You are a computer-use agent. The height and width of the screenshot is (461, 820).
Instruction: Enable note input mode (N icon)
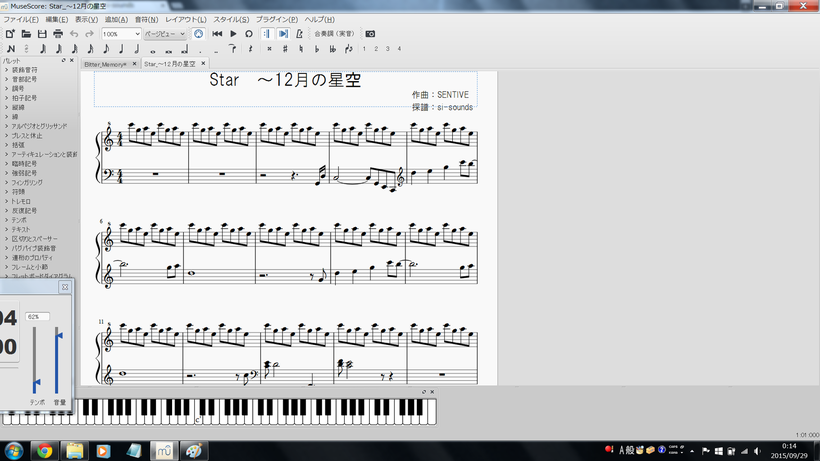coord(10,49)
